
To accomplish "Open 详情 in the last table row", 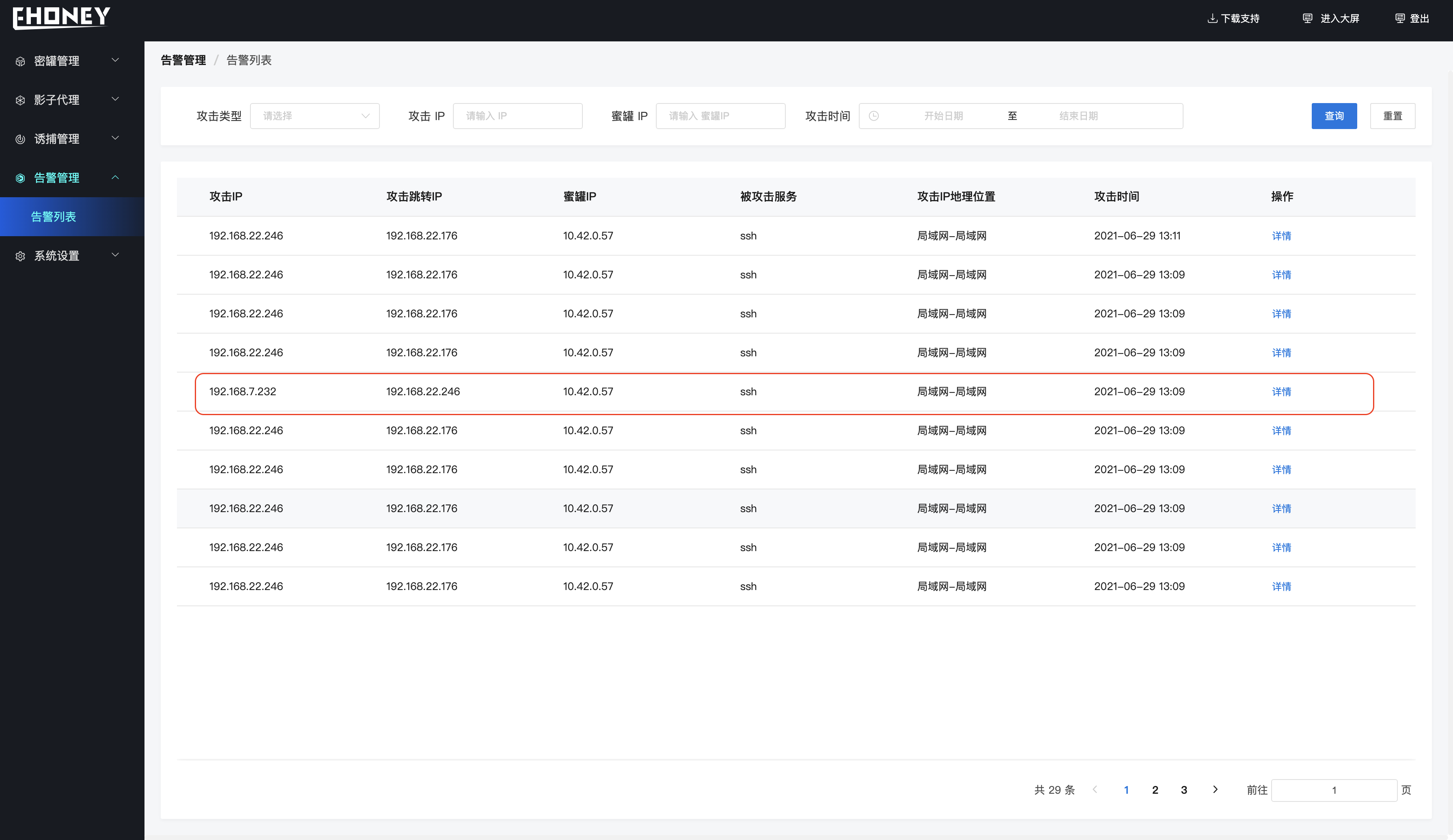I will 1281,586.
